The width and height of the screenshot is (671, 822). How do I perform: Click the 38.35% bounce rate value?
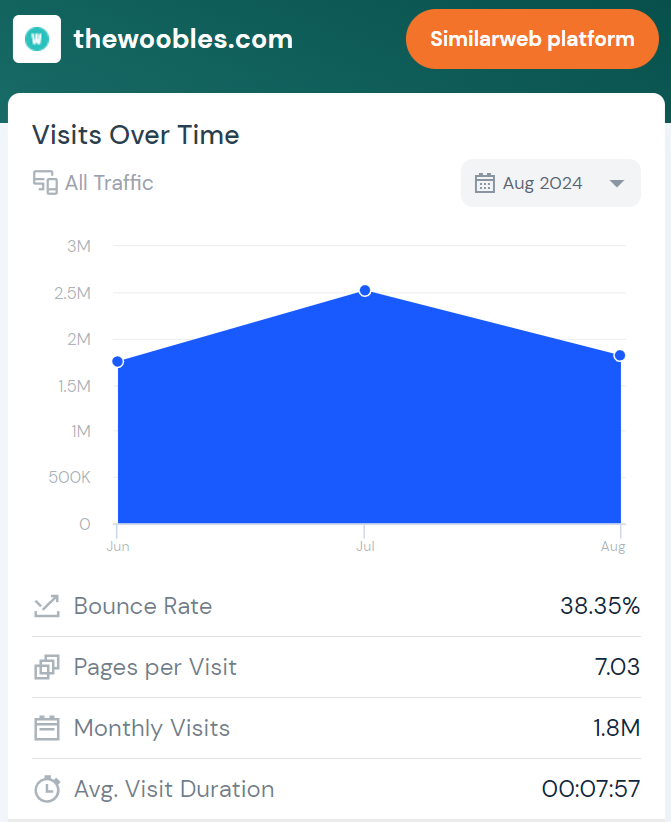click(x=600, y=606)
